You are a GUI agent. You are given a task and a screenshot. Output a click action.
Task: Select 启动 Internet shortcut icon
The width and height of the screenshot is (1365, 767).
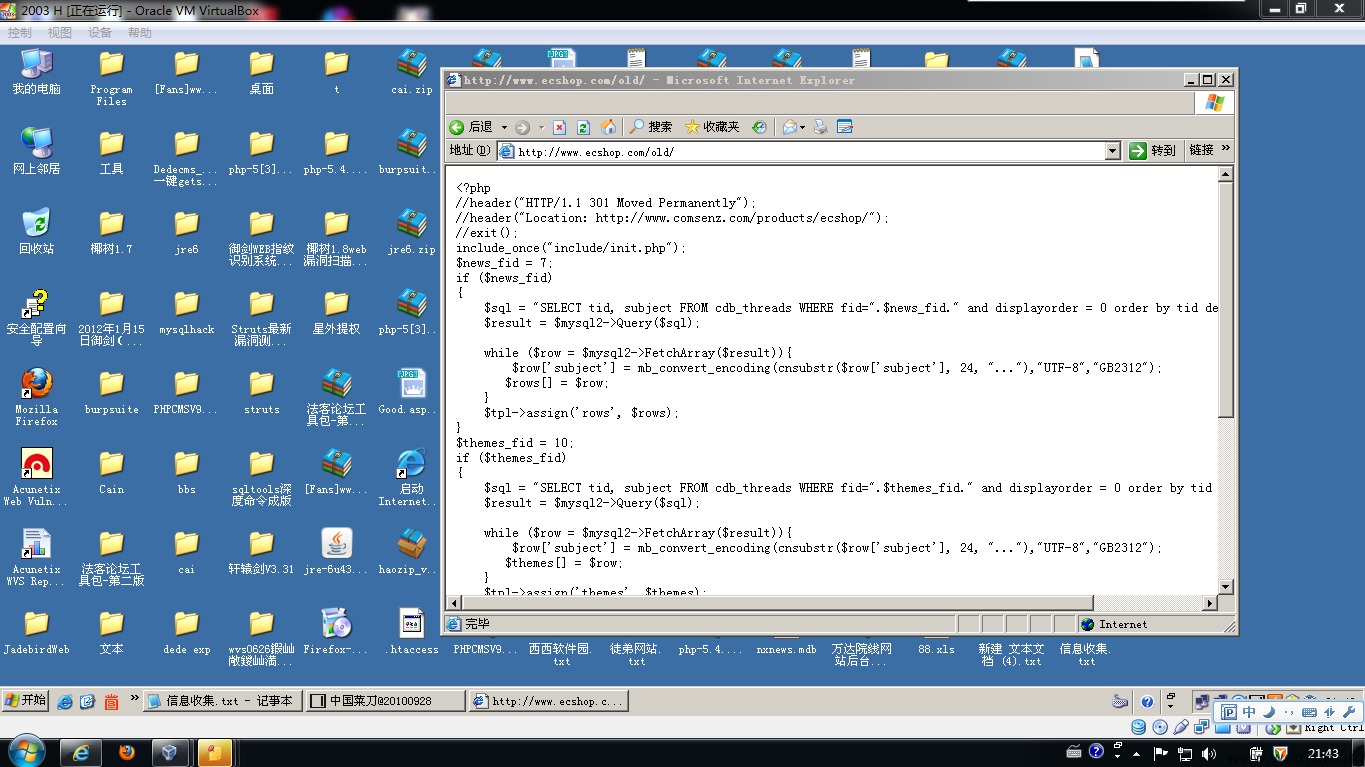click(412, 478)
